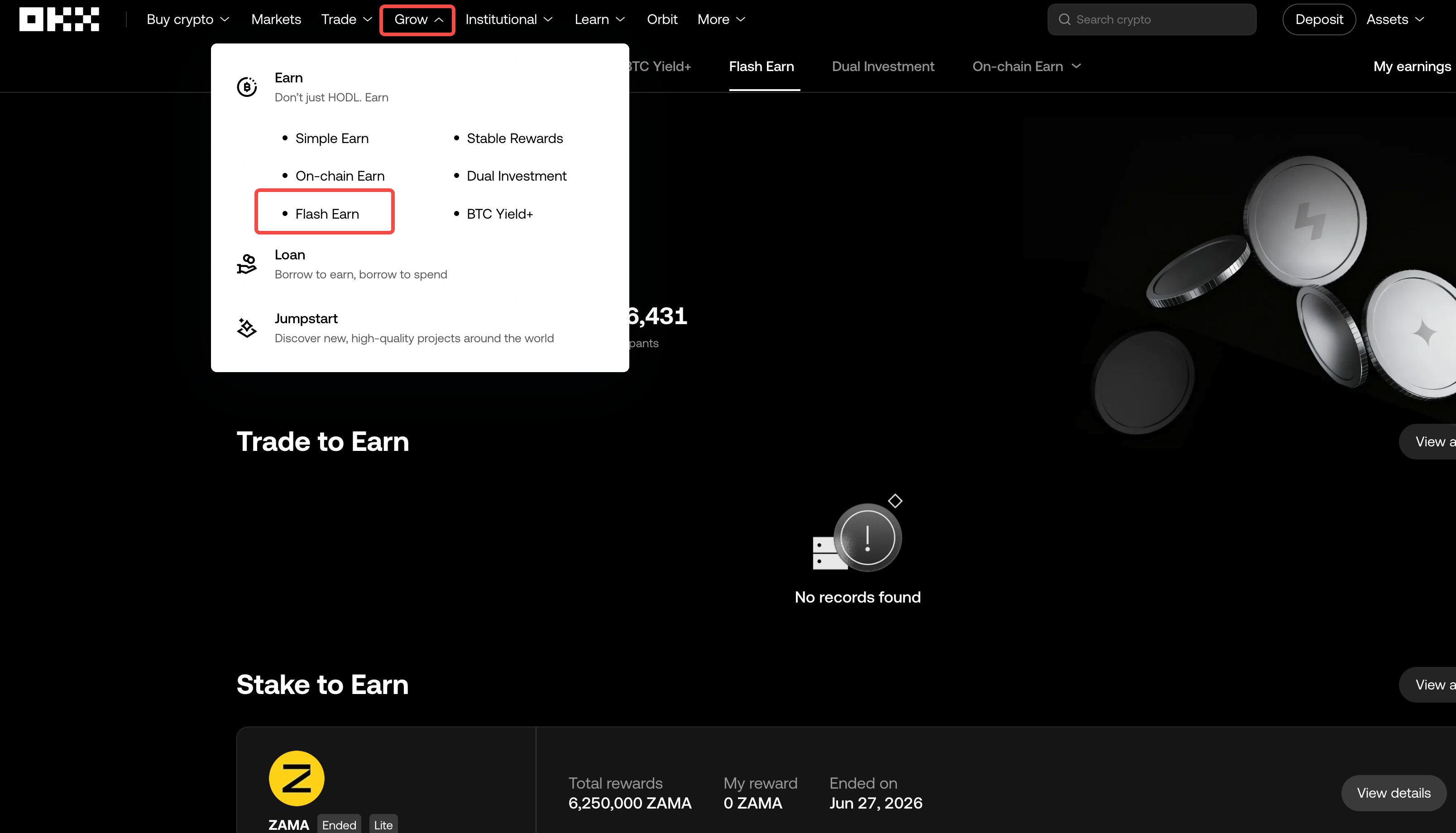Open the Buy crypto dropdown
This screenshot has width=1456, height=833.
click(x=187, y=19)
